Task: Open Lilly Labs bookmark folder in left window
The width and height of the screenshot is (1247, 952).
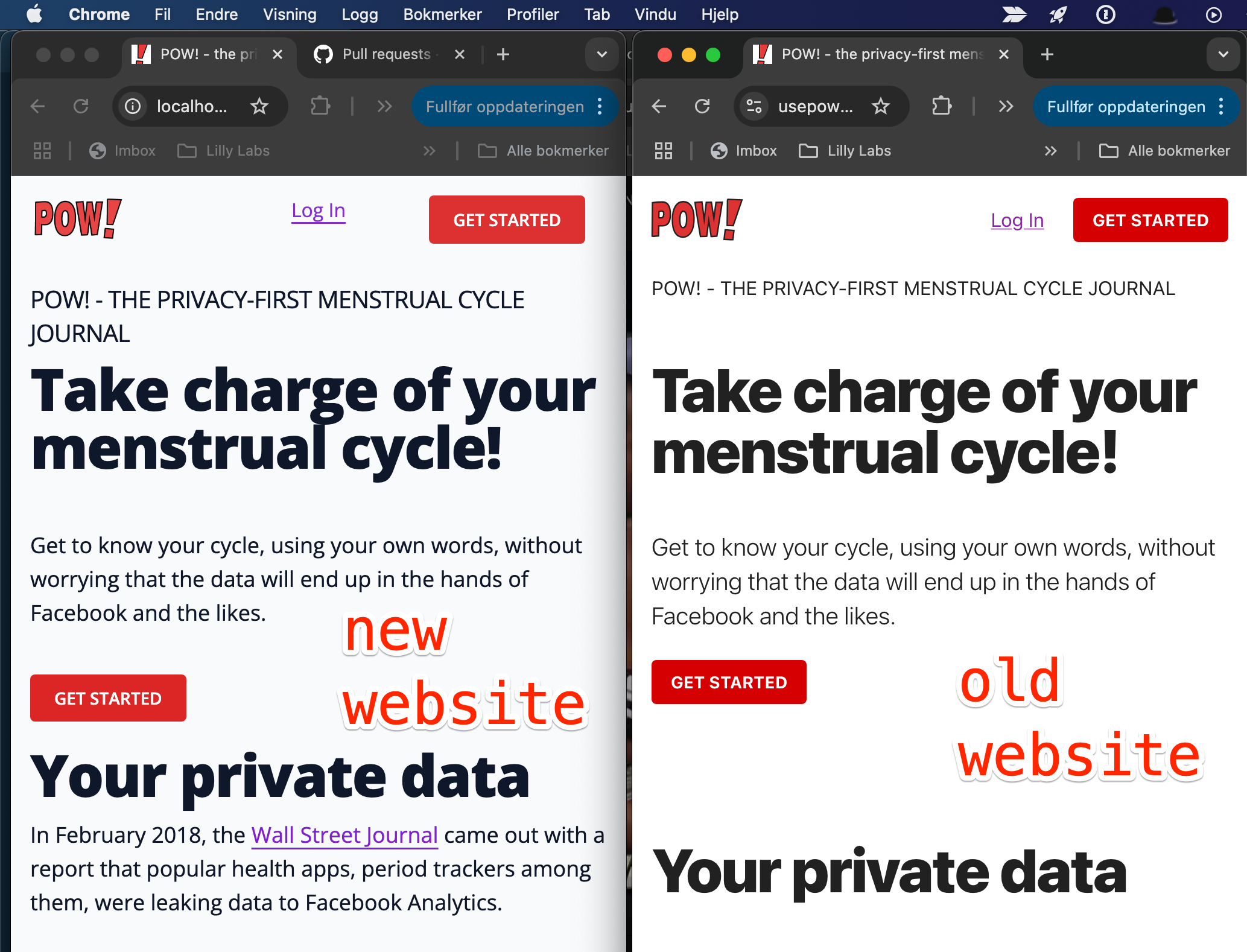Action: pyautogui.click(x=223, y=151)
